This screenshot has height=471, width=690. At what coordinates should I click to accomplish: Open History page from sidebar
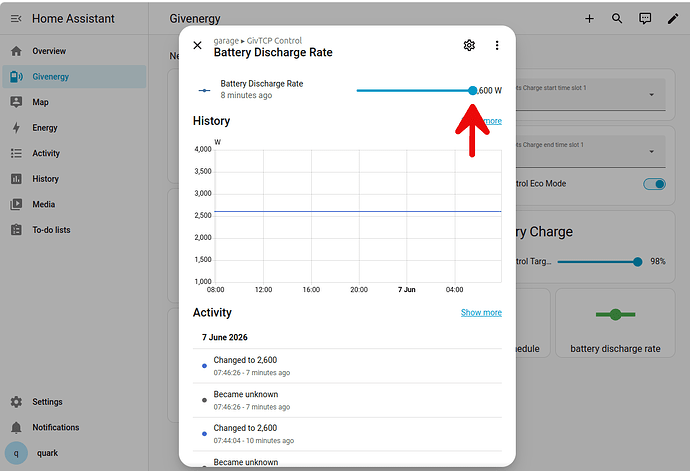[74, 179]
